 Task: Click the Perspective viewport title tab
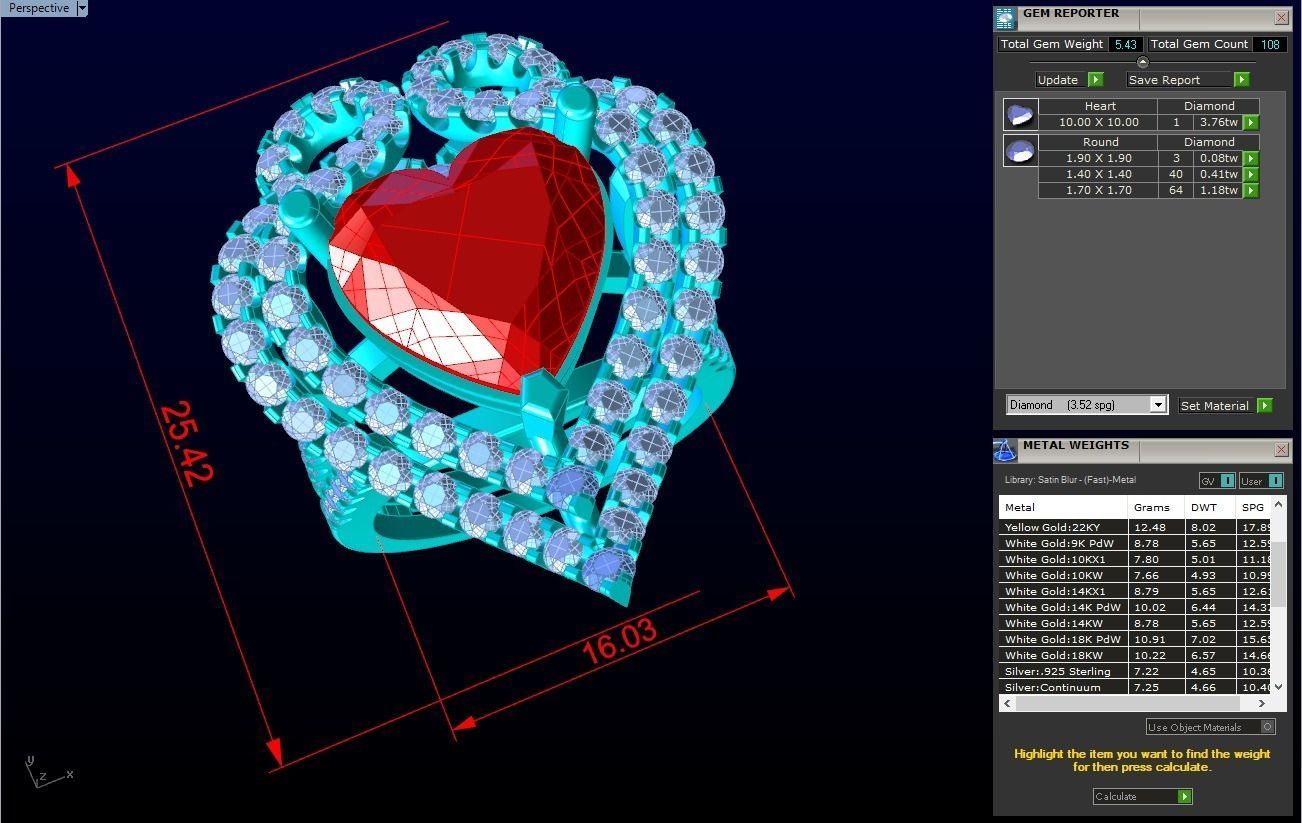[39, 8]
